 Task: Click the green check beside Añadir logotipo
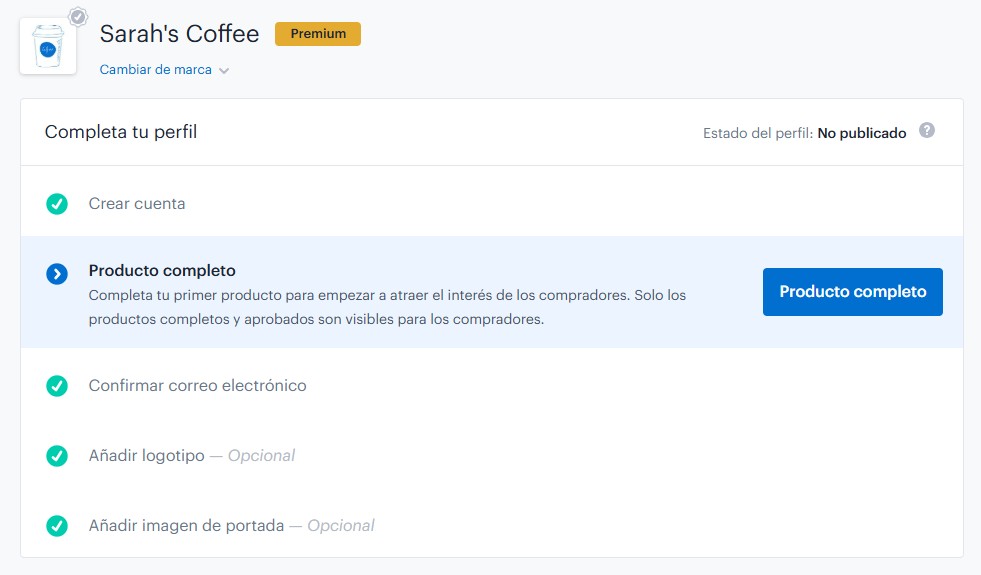click(57, 456)
